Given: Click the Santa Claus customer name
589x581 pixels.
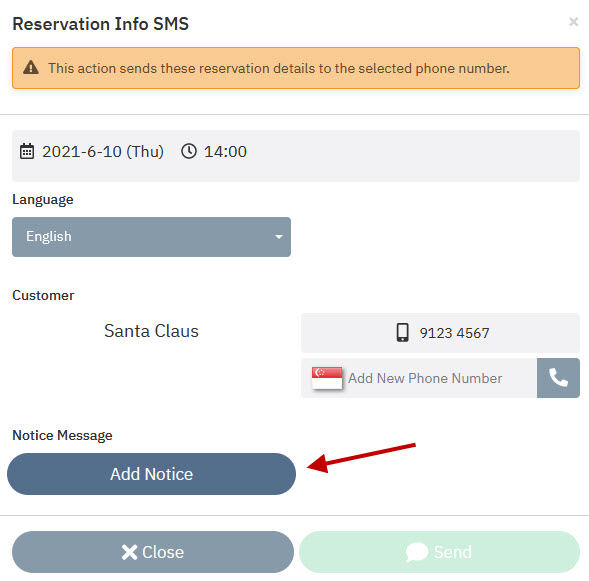Looking at the screenshot, I should point(151,331).
